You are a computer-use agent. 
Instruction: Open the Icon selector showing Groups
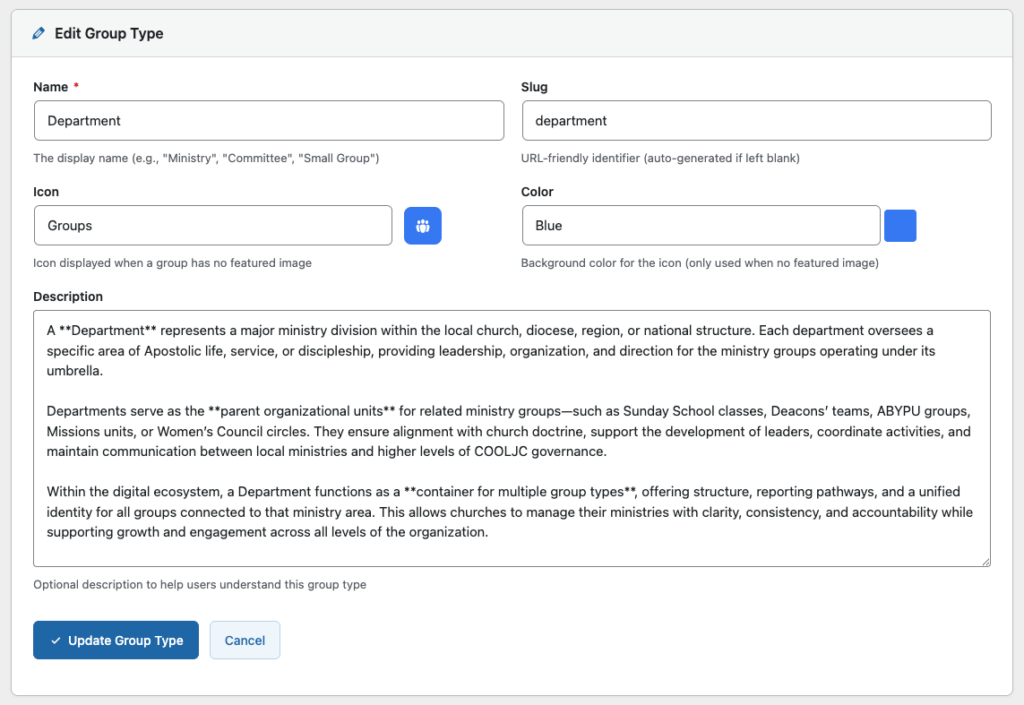(x=212, y=226)
